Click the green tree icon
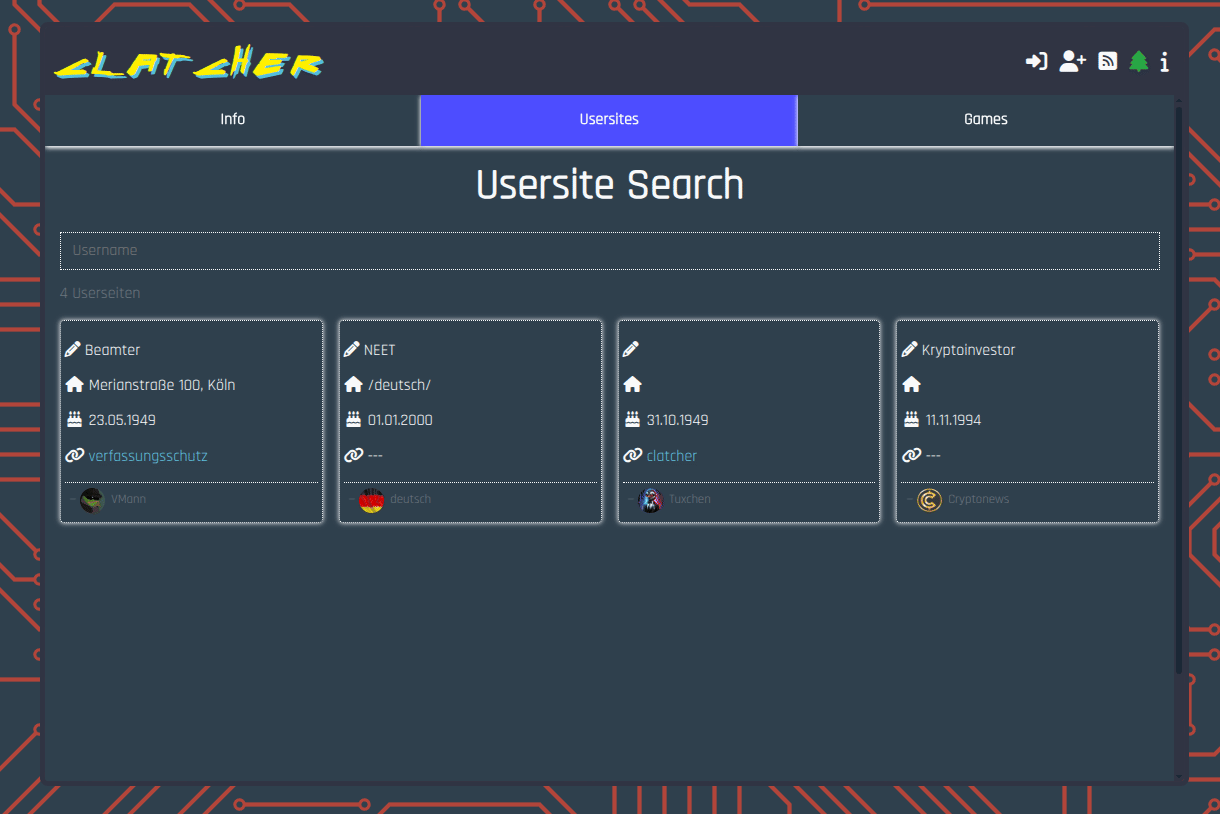Image resolution: width=1220 pixels, height=814 pixels. 1138,62
